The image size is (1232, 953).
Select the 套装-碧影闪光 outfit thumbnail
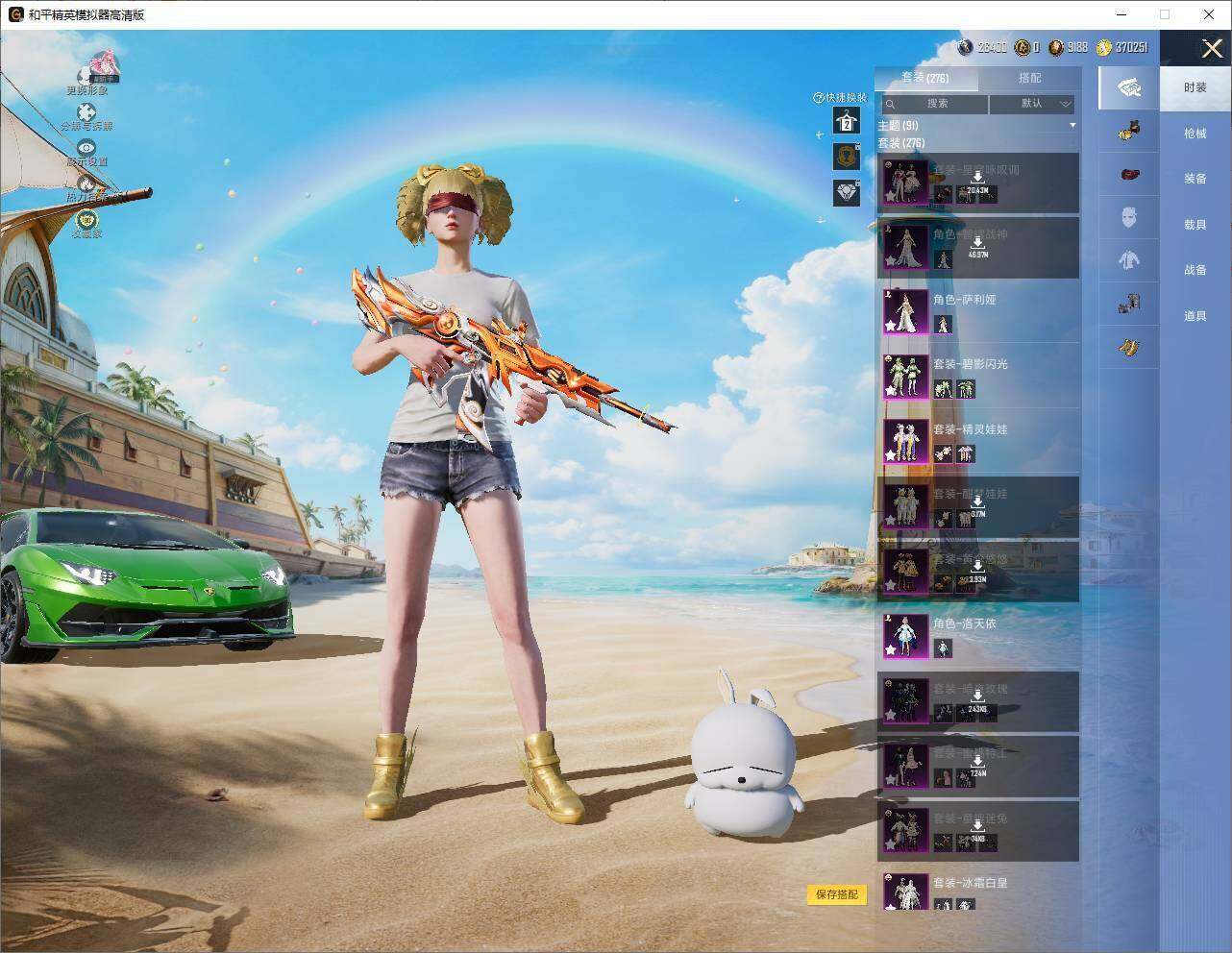905,377
